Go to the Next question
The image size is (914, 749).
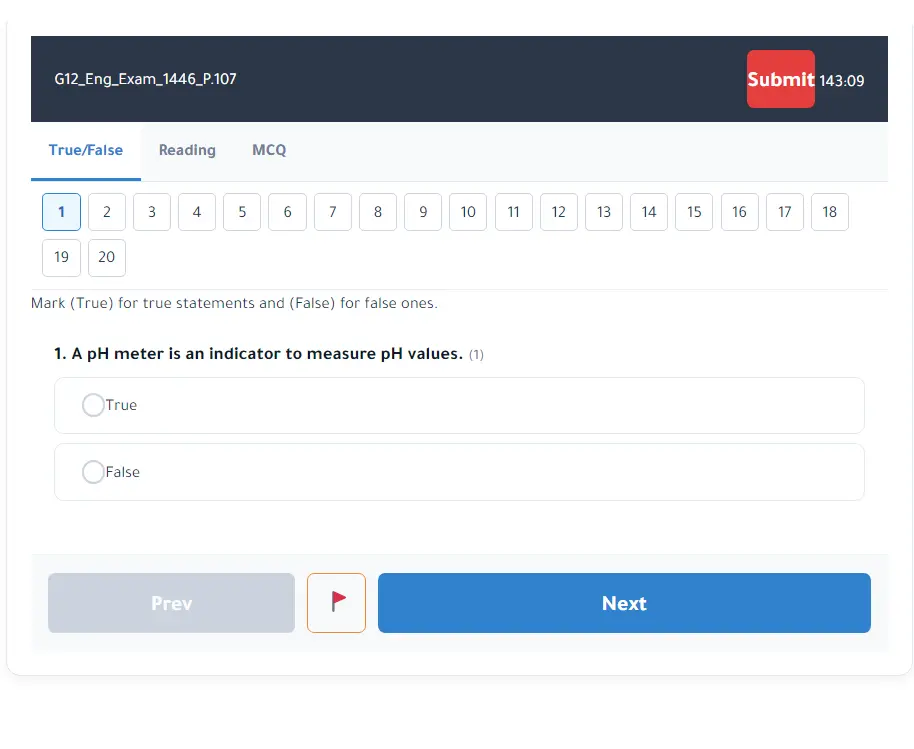point(624,603)
